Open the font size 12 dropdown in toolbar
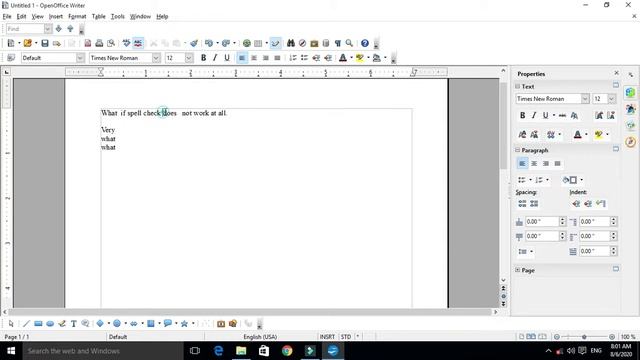The height and width of the screenshot is (360, 640). tap(189, 58)
